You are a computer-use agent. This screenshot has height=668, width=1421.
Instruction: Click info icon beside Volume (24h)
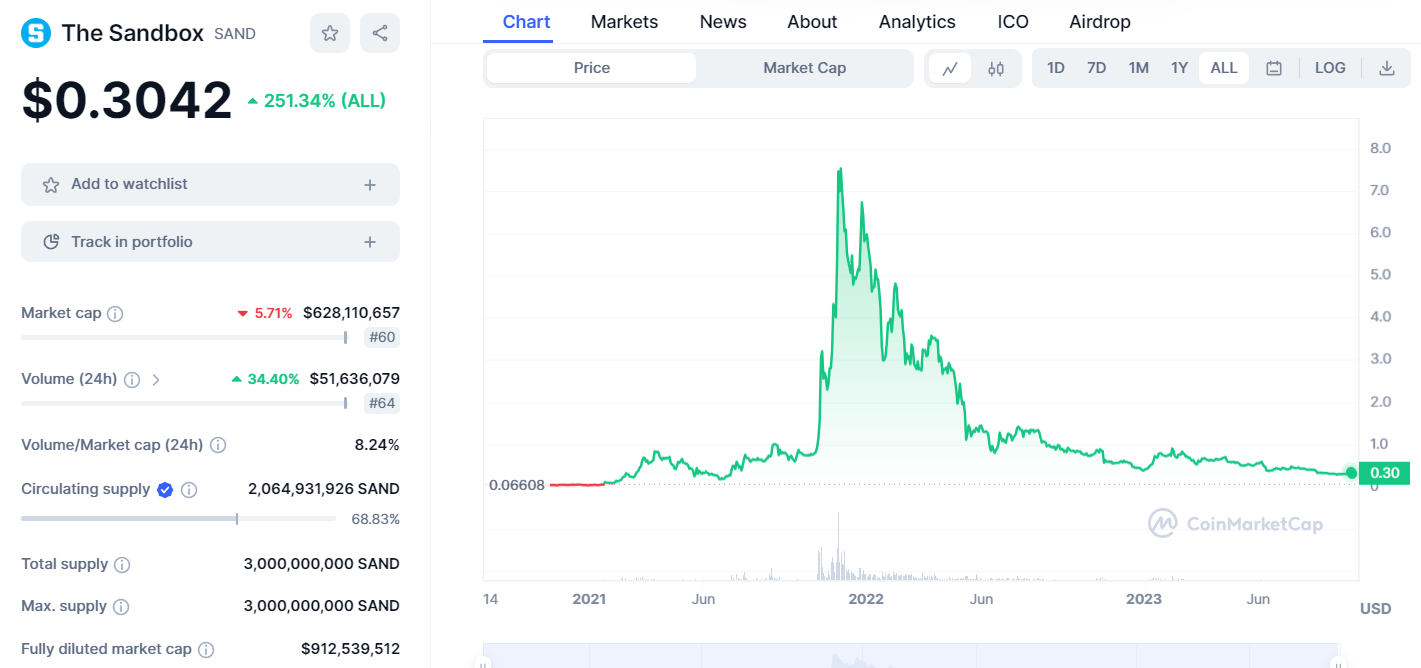[131, 380]
